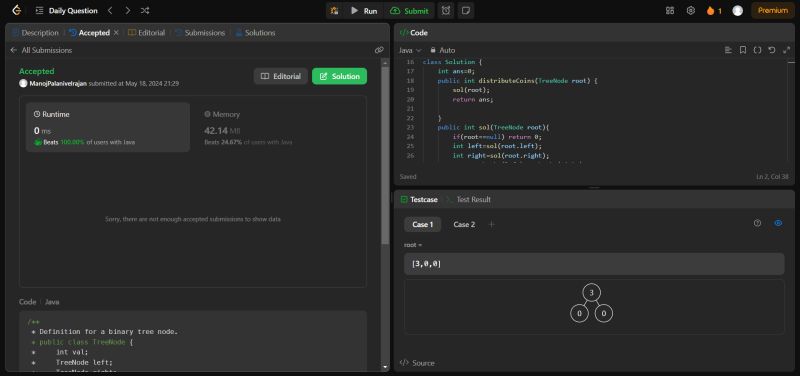Pick a random question with shuffle icon

pyautogui.click(x=145, y=10)
